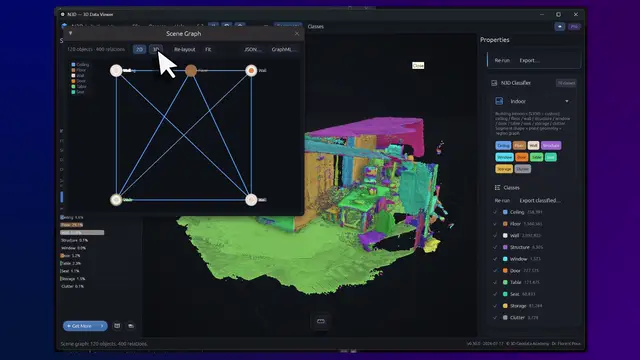This screenshot has height=360, width=640.
Task: Toggle Clutter class checkmark
Action: point(495,317)
